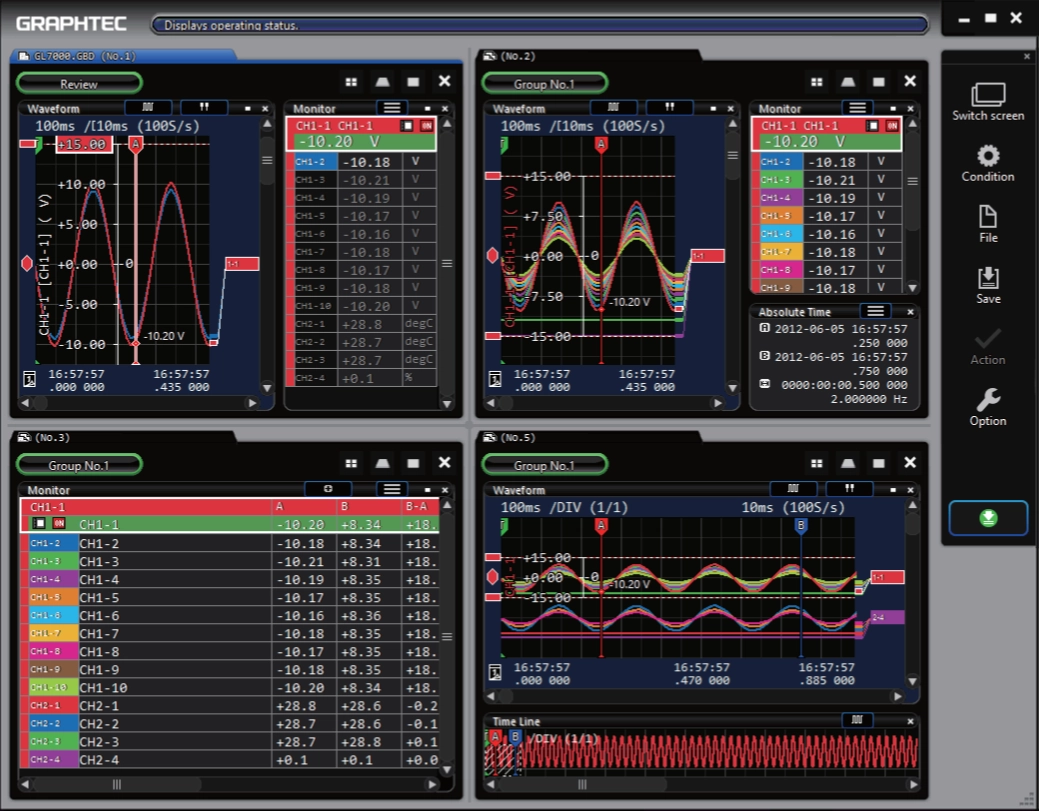Toggle the ON indicator for CH1-1 in No.3
1039x811 pixels.
pyautogui.click(x=59, y=523)
